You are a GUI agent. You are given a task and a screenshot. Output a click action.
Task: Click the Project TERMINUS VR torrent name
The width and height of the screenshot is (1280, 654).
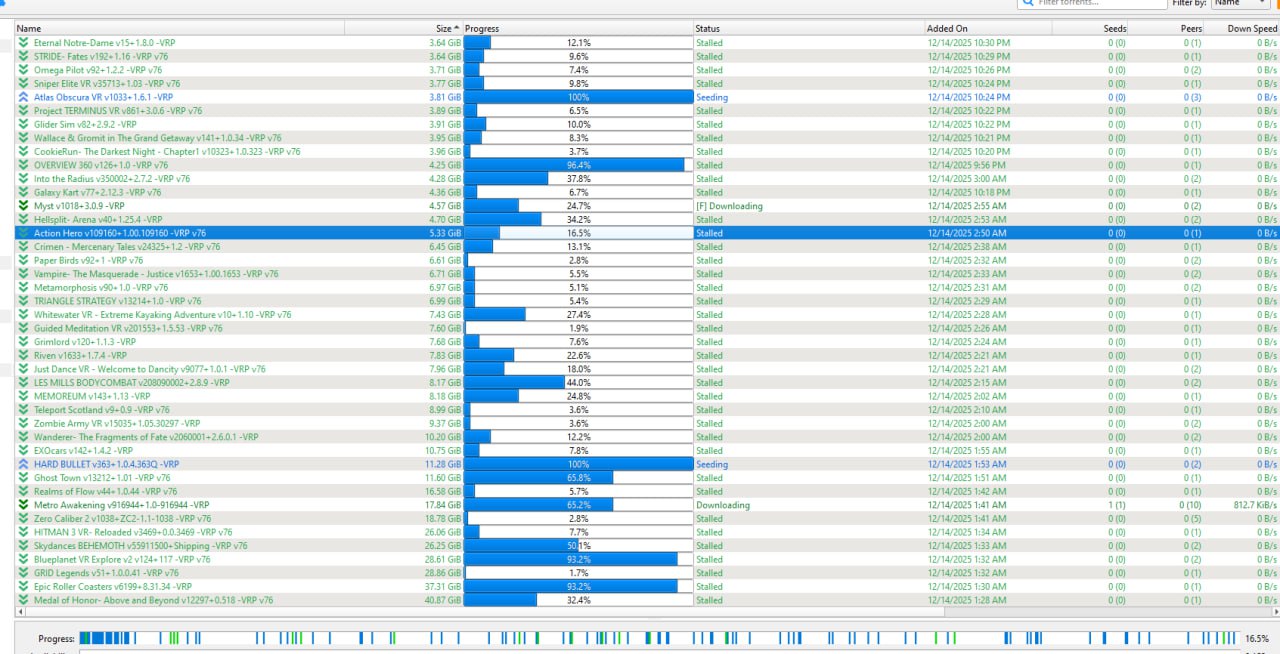tap(118, 111)
